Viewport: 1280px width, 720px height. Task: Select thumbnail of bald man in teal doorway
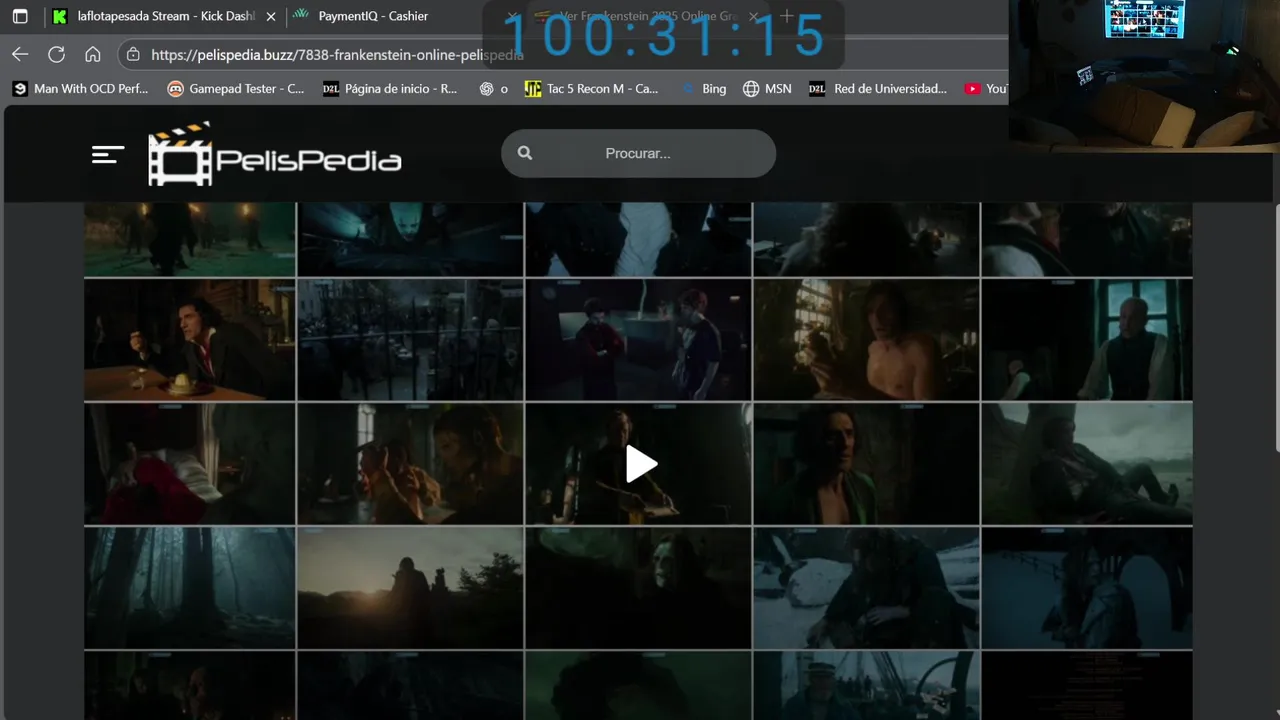[1087, 339]
